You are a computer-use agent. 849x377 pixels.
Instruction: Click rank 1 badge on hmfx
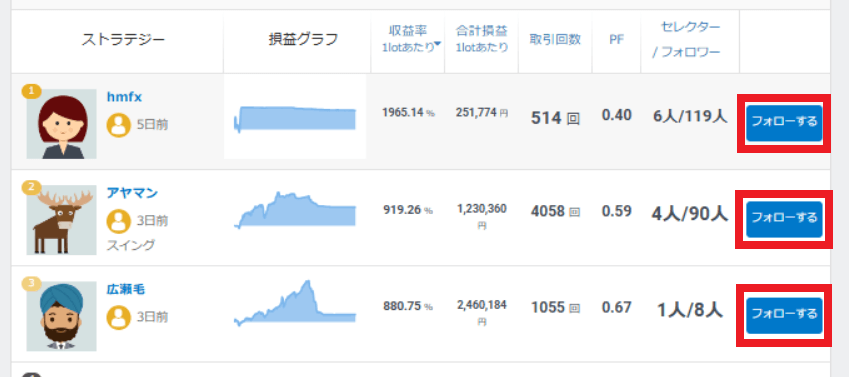click(31, 92)
